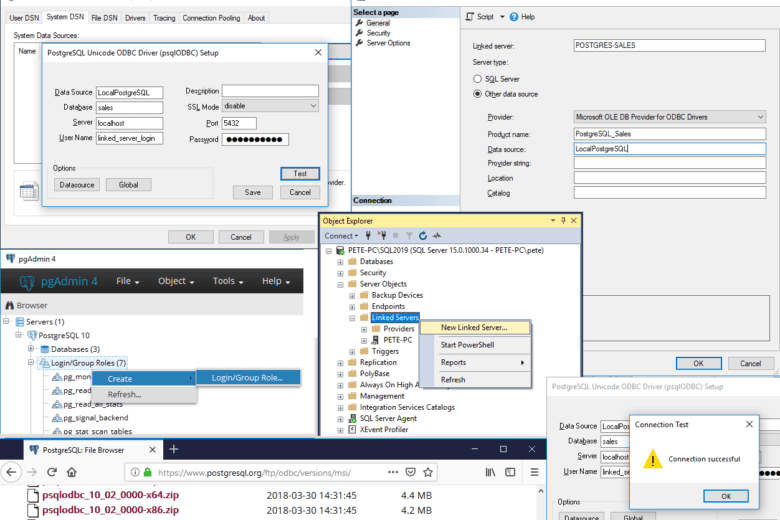Click the Refresh icon in Object Explorer toolbar

423,235
